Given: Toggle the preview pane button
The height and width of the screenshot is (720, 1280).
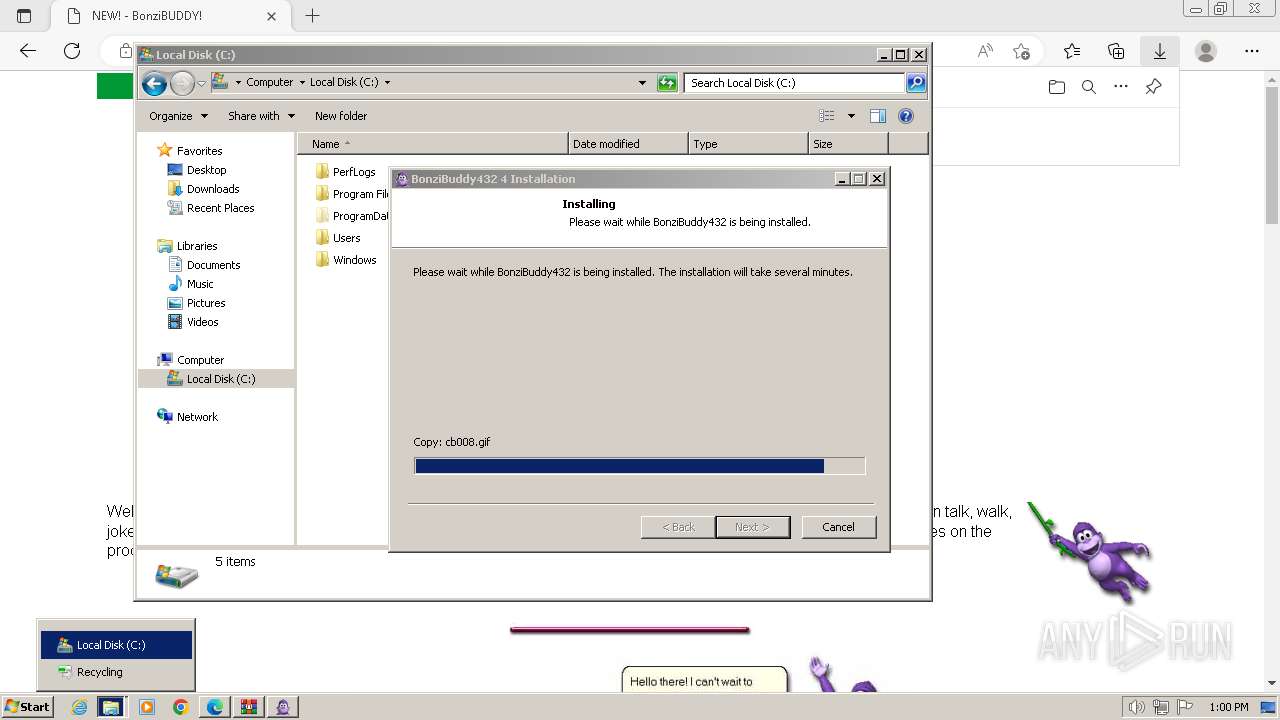Looking at the screenshot, I should pyautogui.click(x=878, y=116).
